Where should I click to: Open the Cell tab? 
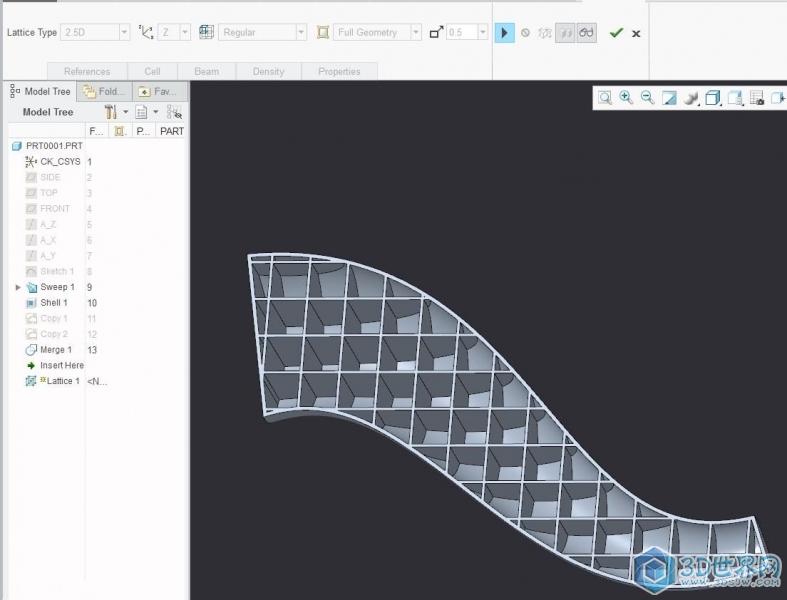(152, 71)
